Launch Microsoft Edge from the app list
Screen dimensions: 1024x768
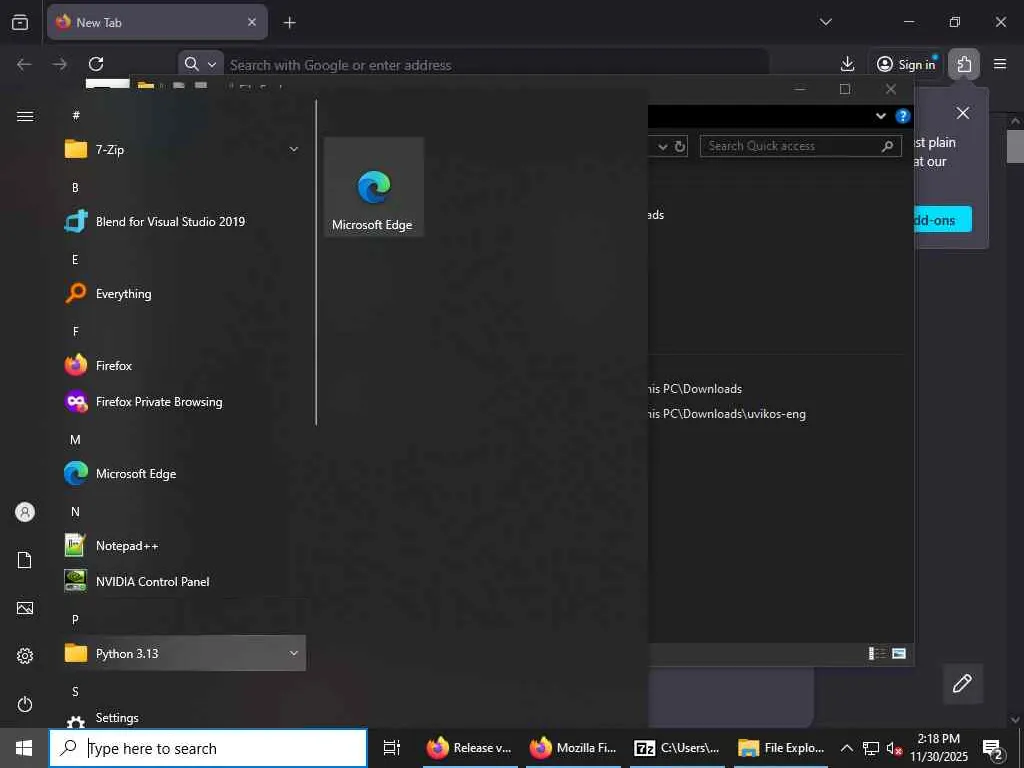[183, 473]
